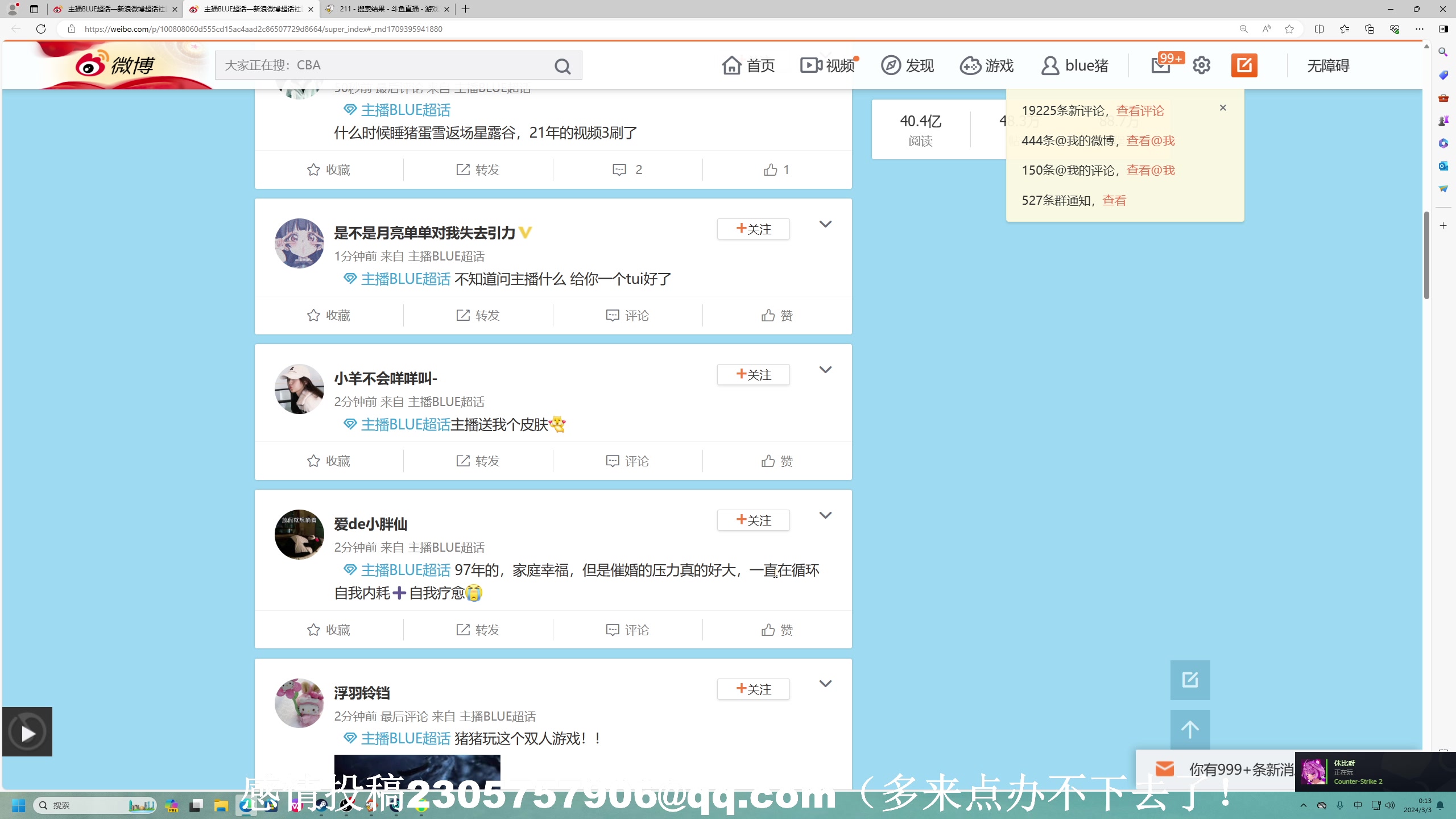The height and width of the screenshot is (819, 1456).
Task: Open avatar of 爱de小胖仙
Action: pos(299,535)
